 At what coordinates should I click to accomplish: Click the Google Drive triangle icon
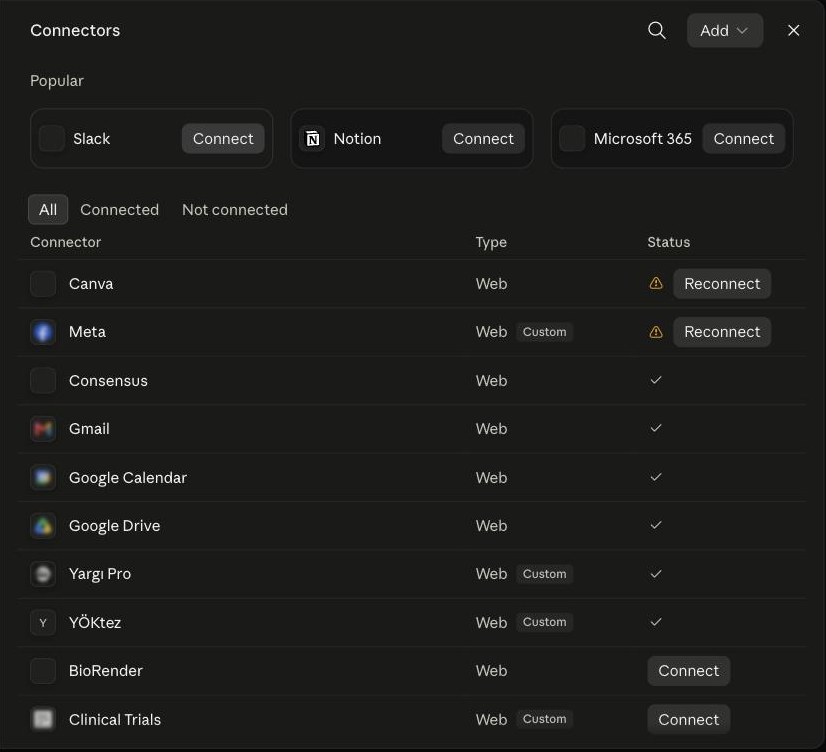pyautogui.click(x=43, y=526)
